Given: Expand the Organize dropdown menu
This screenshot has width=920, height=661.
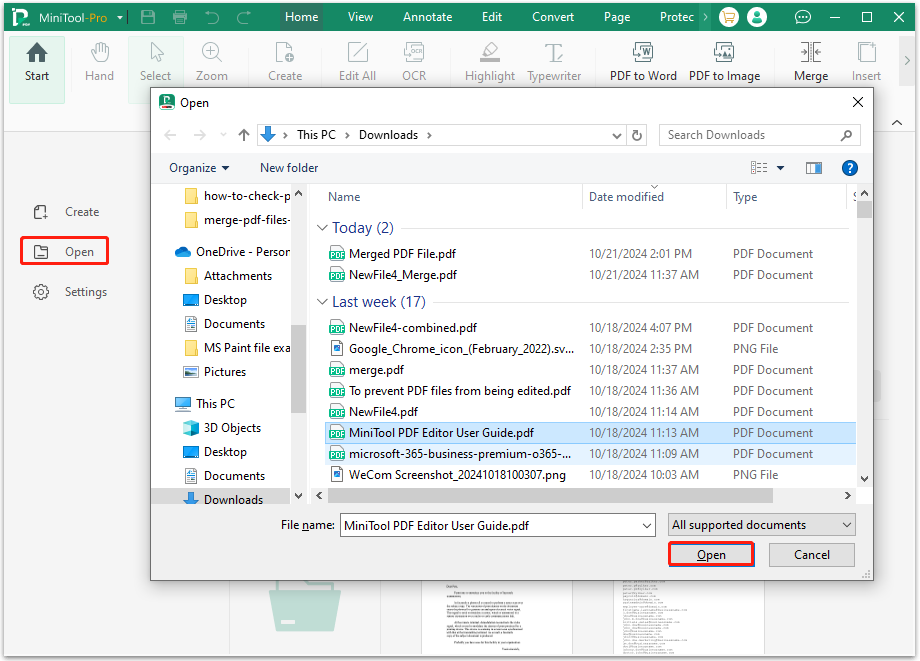Looking at the screenshot, I should click(199, 168).
